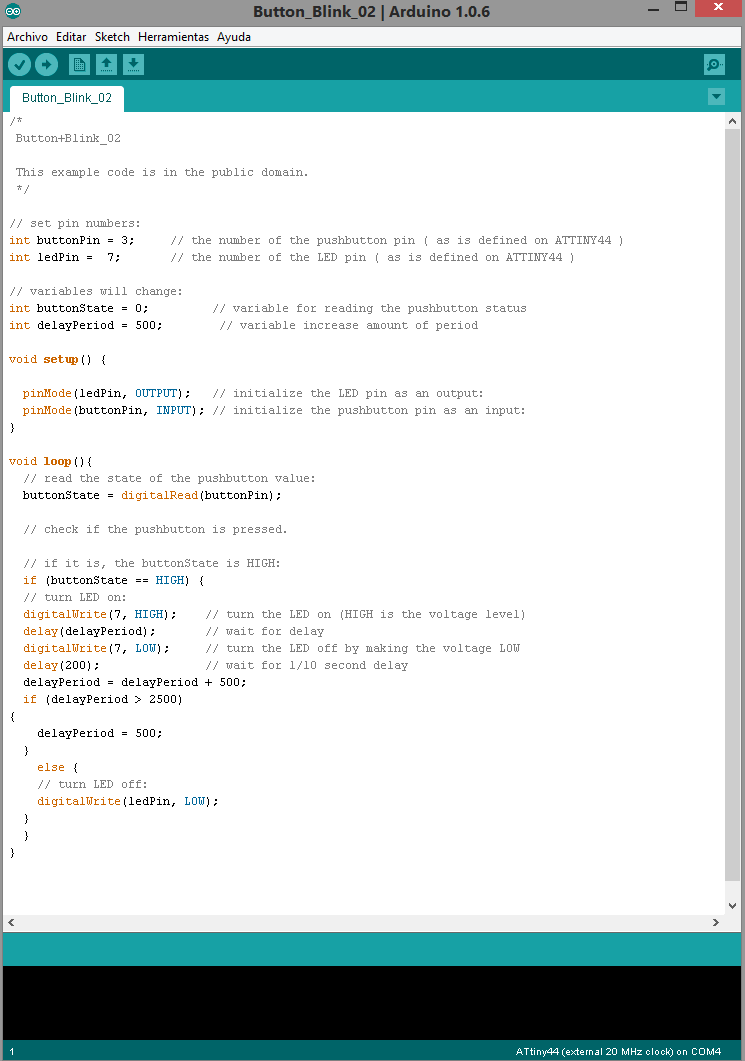745x1061 pixels.
Task: Click the line 'int ledPin = 7;'
Action: click(65, 257)
